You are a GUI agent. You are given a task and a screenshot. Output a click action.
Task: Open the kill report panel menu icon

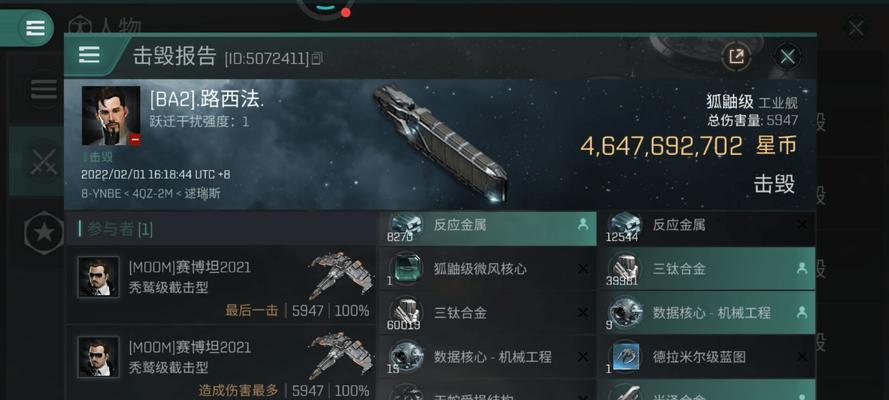click(x=90, y=55)
